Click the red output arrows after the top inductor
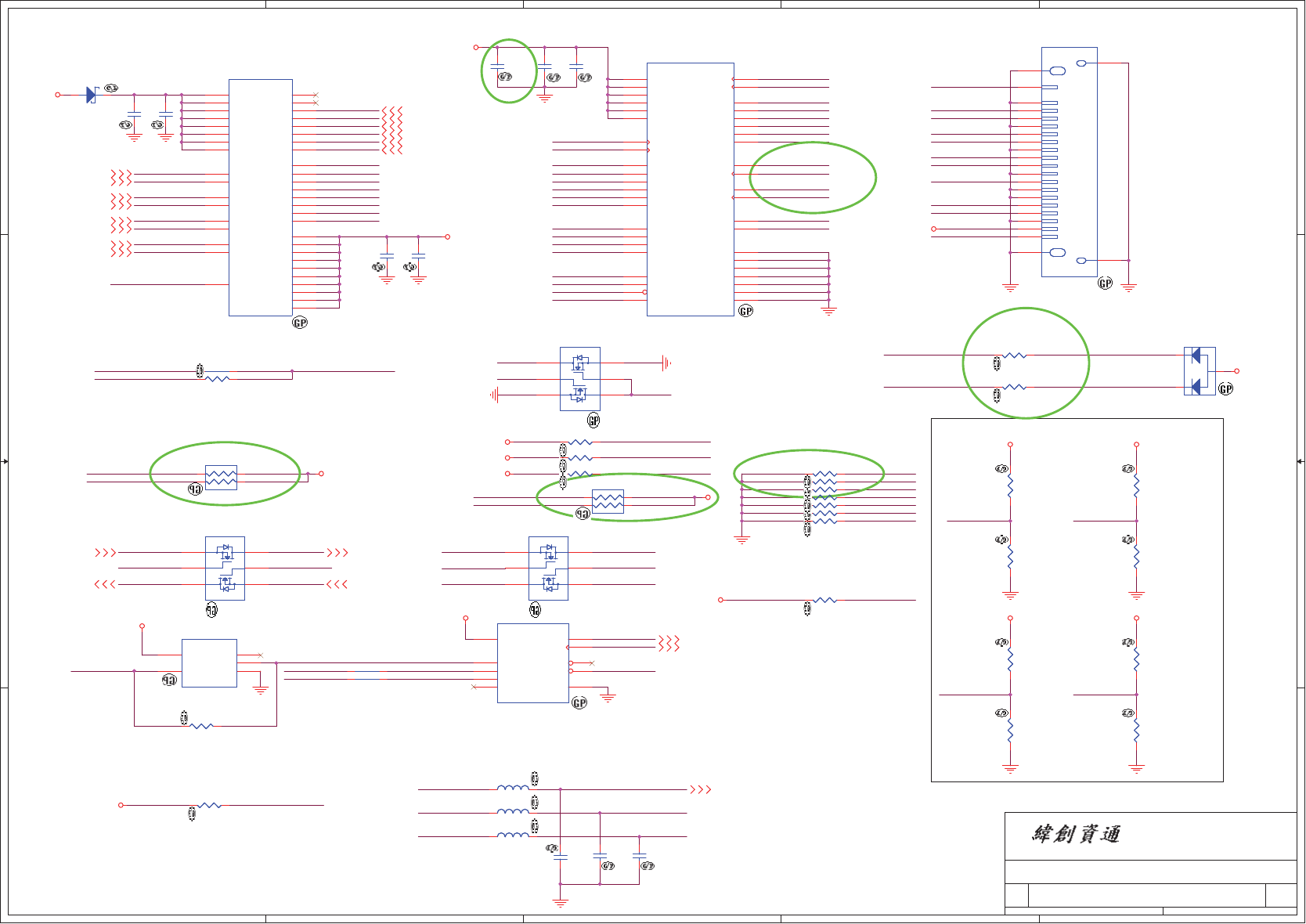This screenshot has height=924, width=1306. pyautogui.click(x=700, y=789)
